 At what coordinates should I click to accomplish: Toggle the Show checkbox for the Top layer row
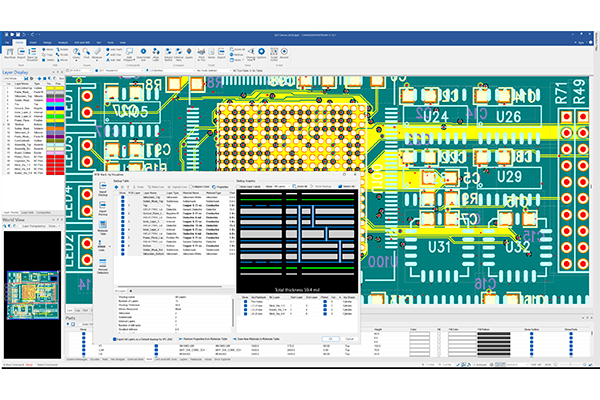click(x=123, y=205)
